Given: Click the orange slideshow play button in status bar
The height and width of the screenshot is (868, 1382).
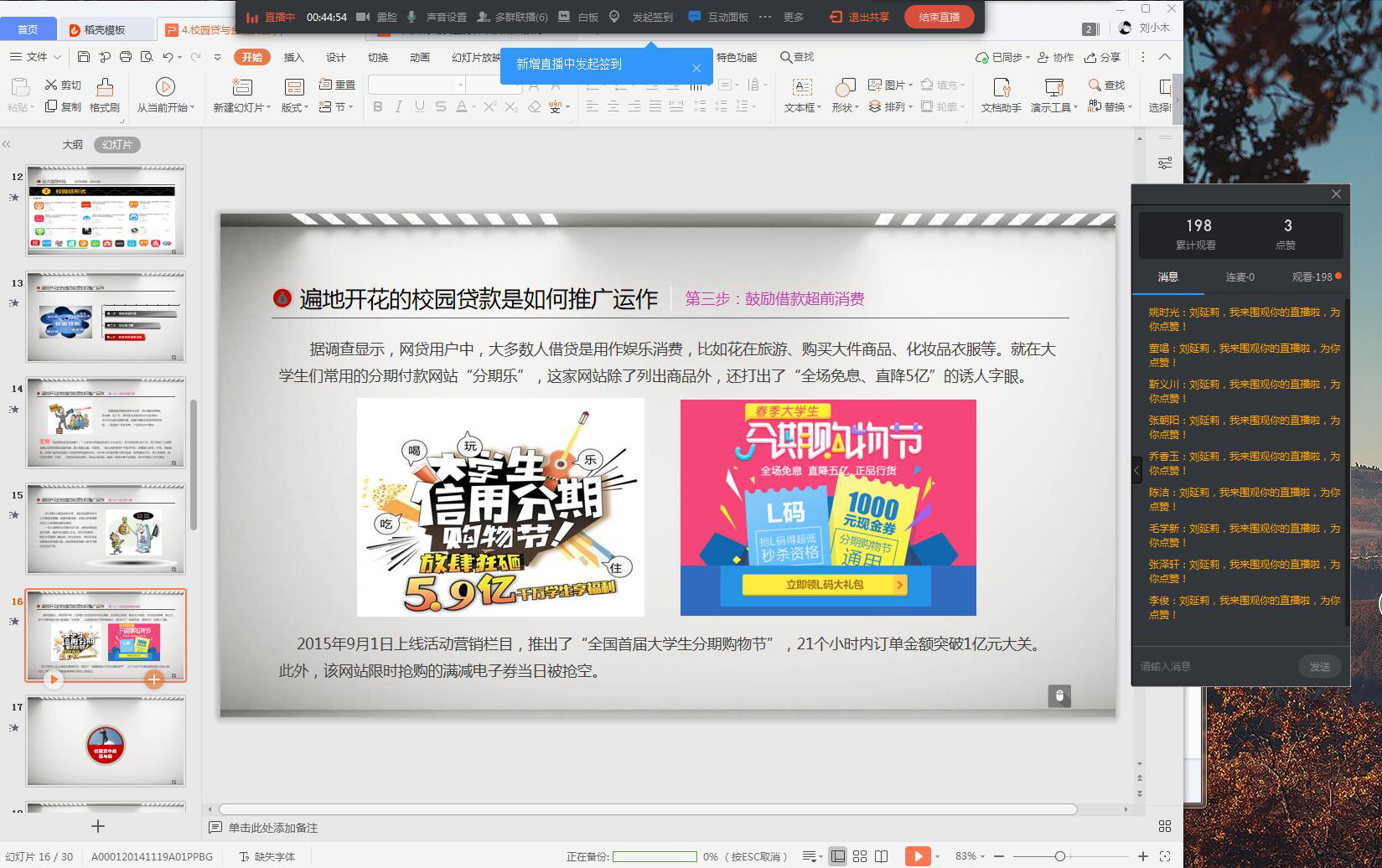Looking at the screenshot, I should [x=918, y=856].
